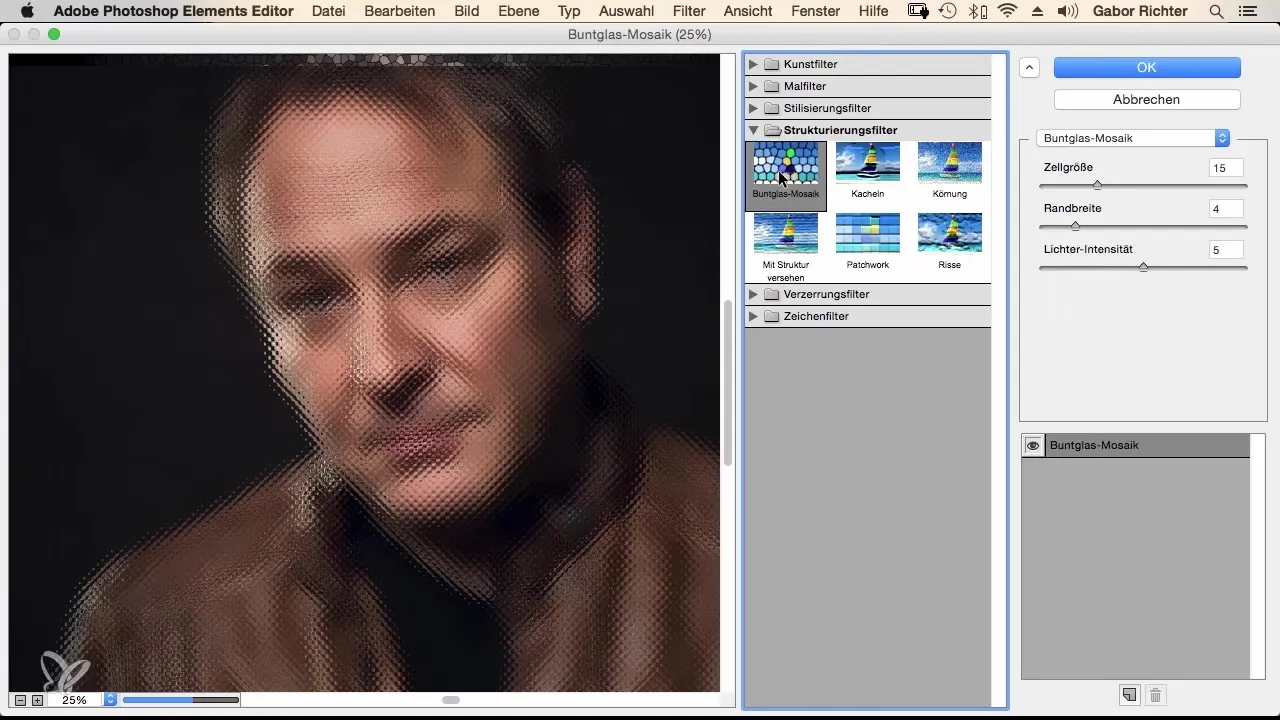The width and height of the screenshot is (1280, 720).
Task: Select the Mit Struktur versehen thumbnail
Action: coord(786,246)
